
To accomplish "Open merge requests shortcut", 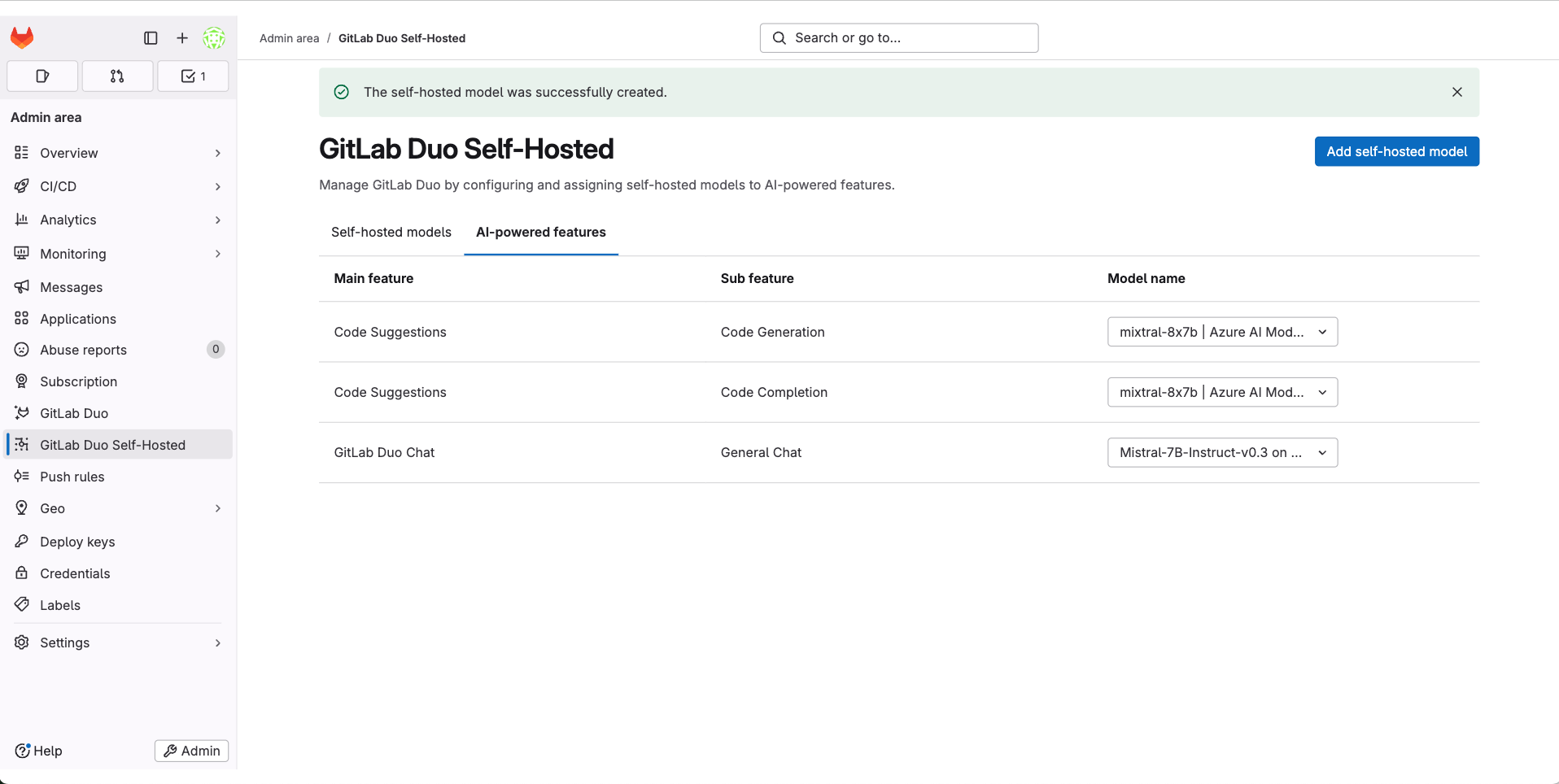I will [x=117, y=76].
